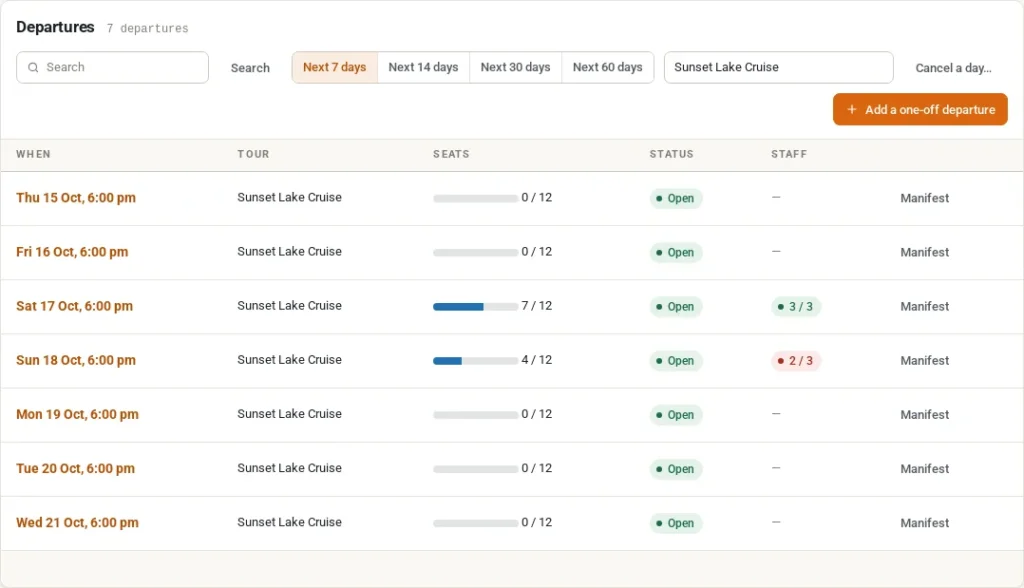Click the 7 departures count label
The image size is (1024, 588).
coord(148,29)
